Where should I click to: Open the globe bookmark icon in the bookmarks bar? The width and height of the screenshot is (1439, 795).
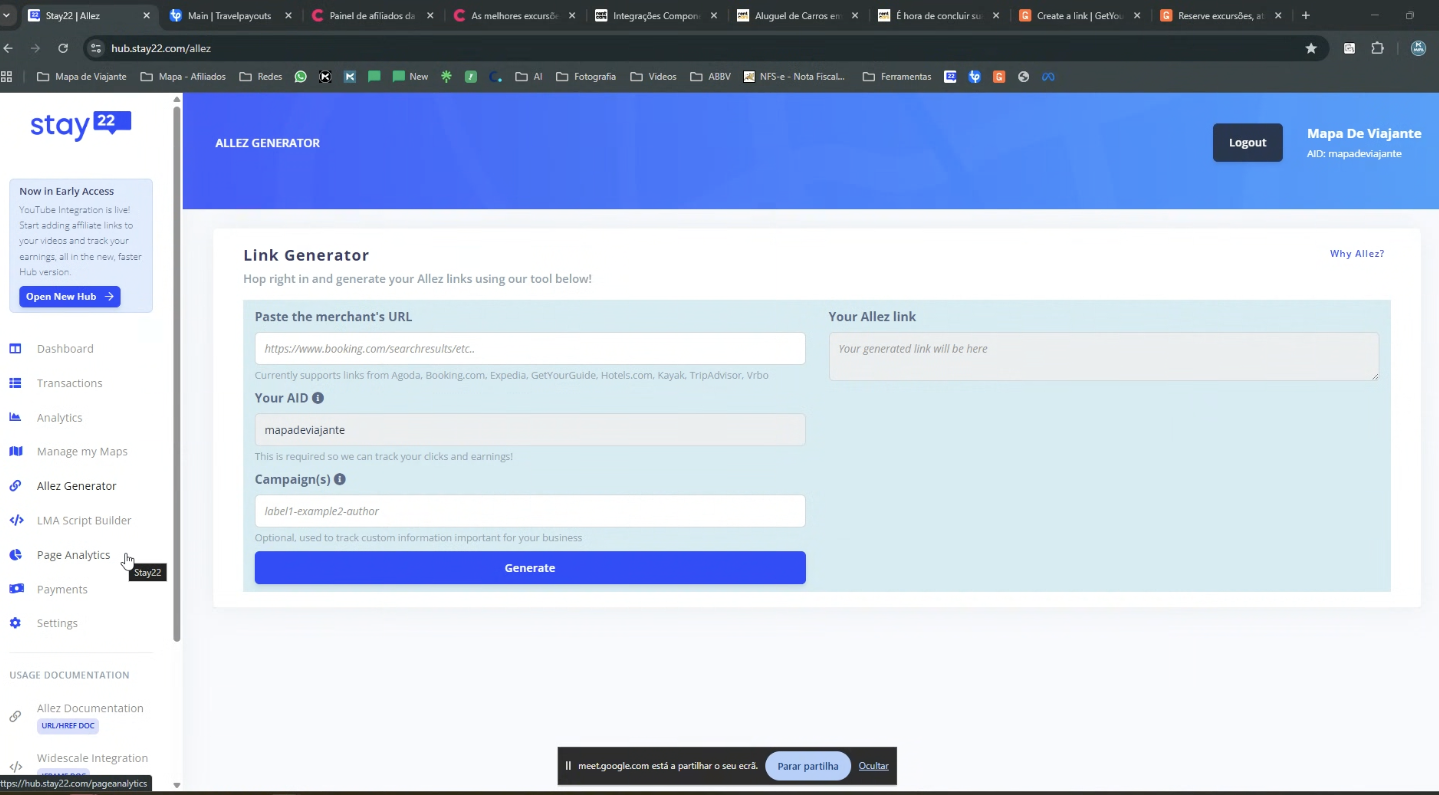[1023, 77]
